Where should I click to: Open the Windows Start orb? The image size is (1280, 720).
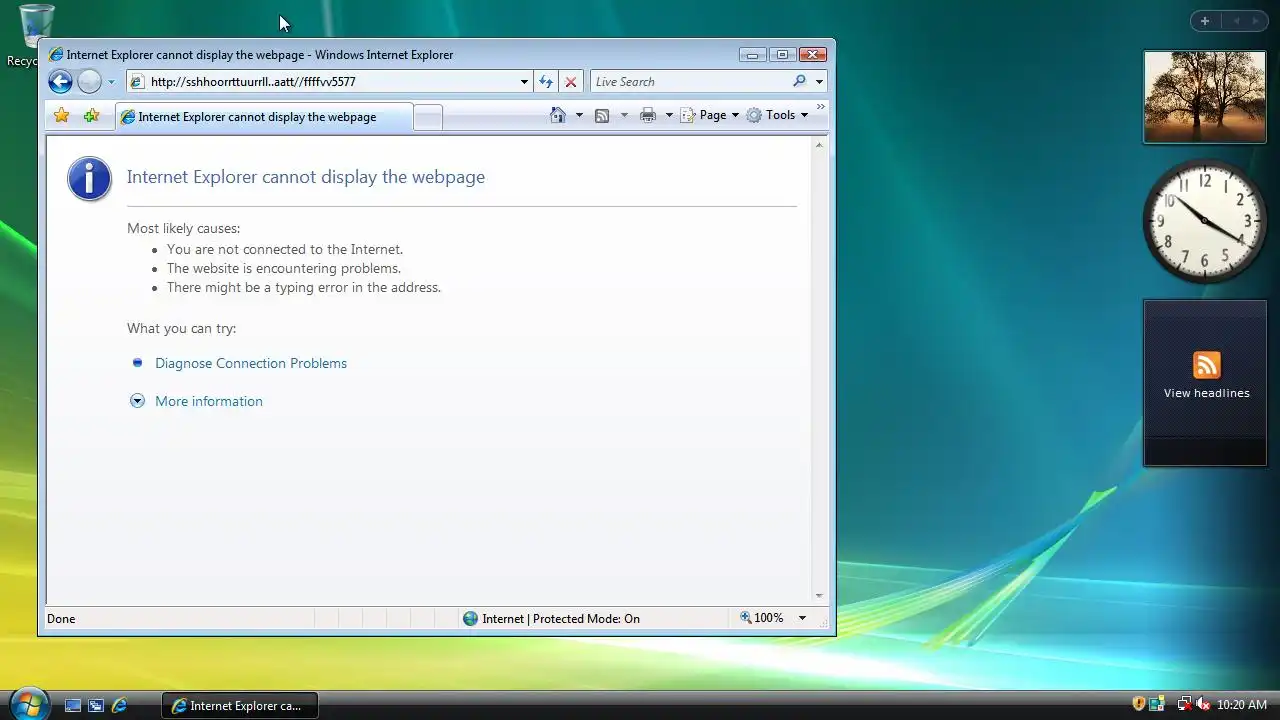28,704
